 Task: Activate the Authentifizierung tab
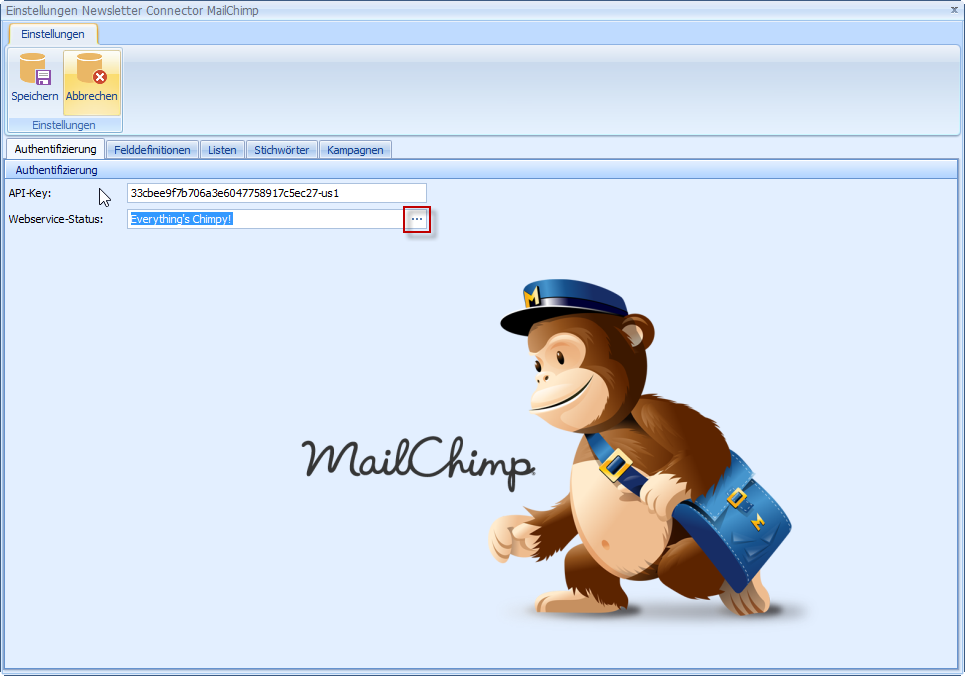pyautogui.click(x=56, y=149)
